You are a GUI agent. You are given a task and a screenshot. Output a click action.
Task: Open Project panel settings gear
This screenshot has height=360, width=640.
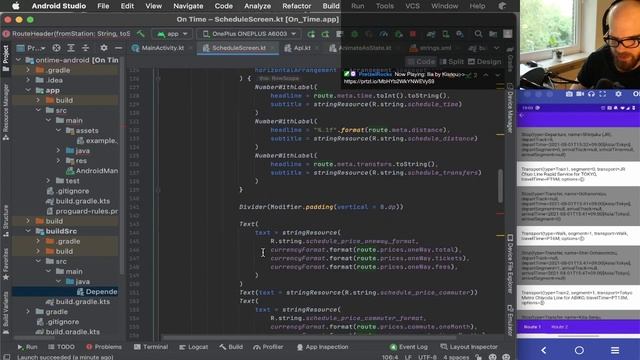104,48
